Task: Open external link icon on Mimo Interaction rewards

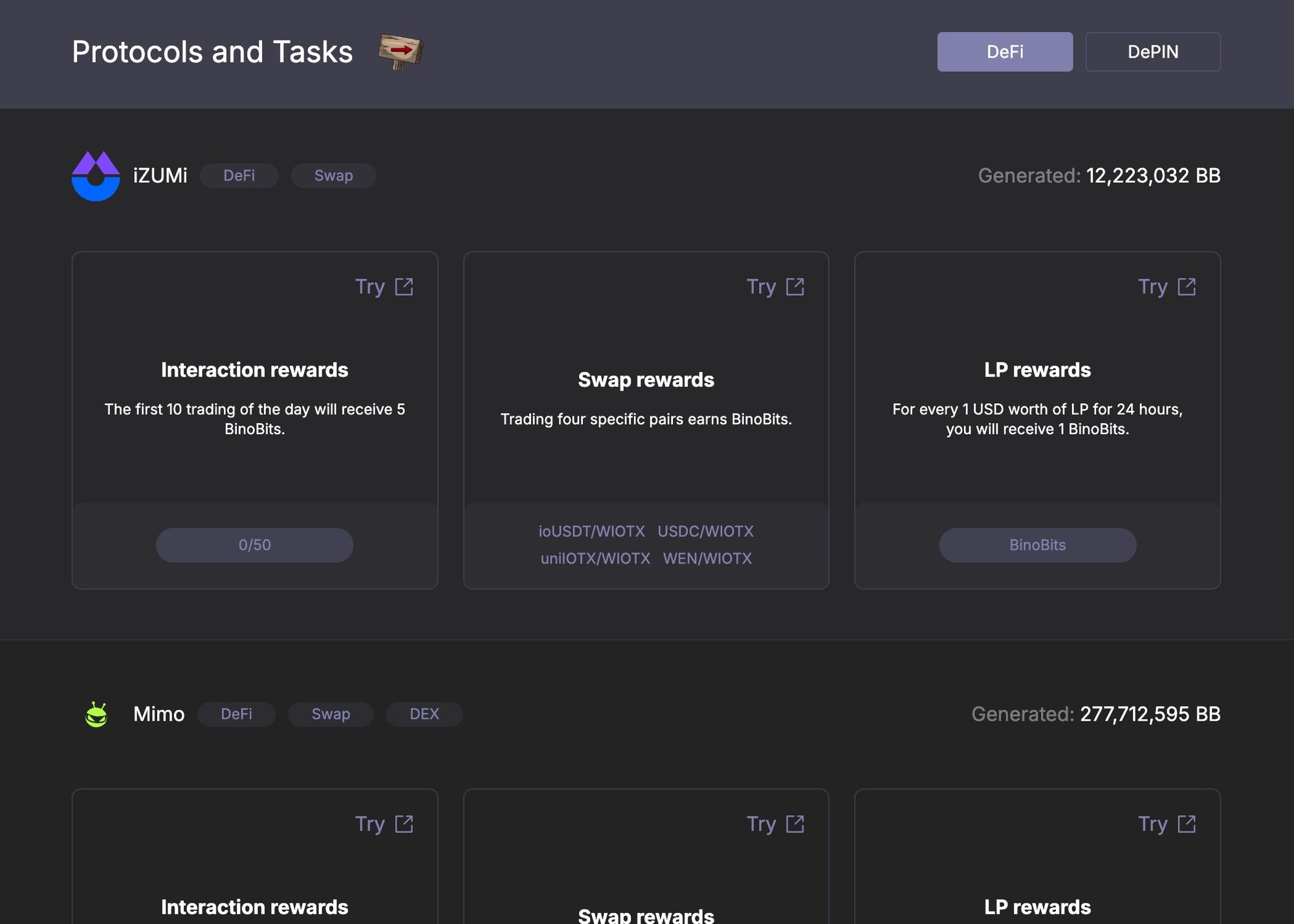Action: [x=404, y=824]
